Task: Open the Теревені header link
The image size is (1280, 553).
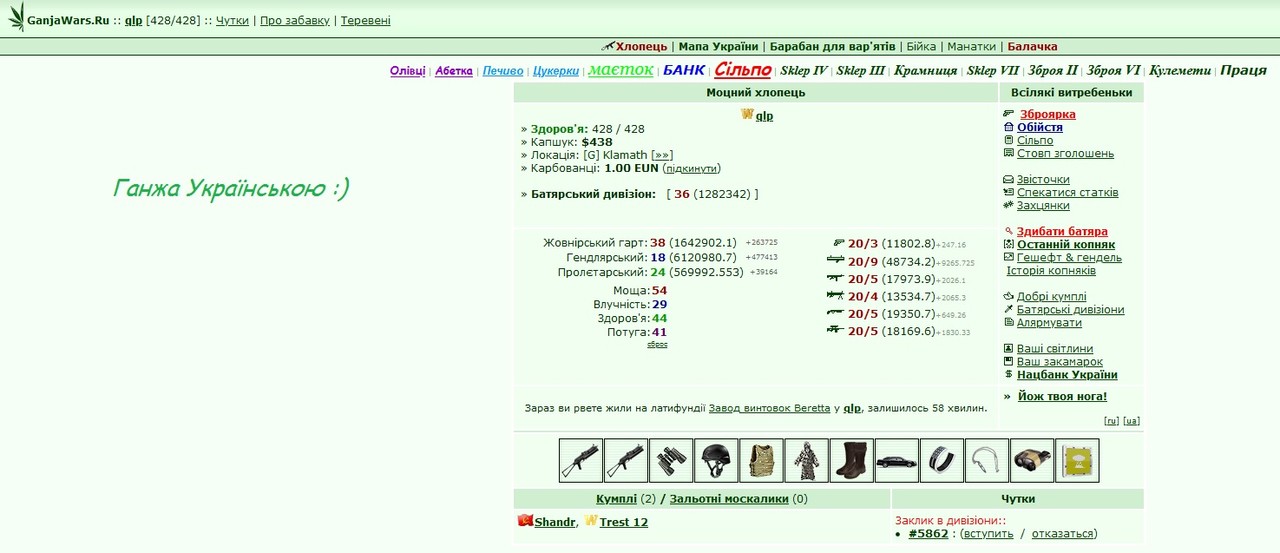Action: pyautogui.click(x=366, y=20)
